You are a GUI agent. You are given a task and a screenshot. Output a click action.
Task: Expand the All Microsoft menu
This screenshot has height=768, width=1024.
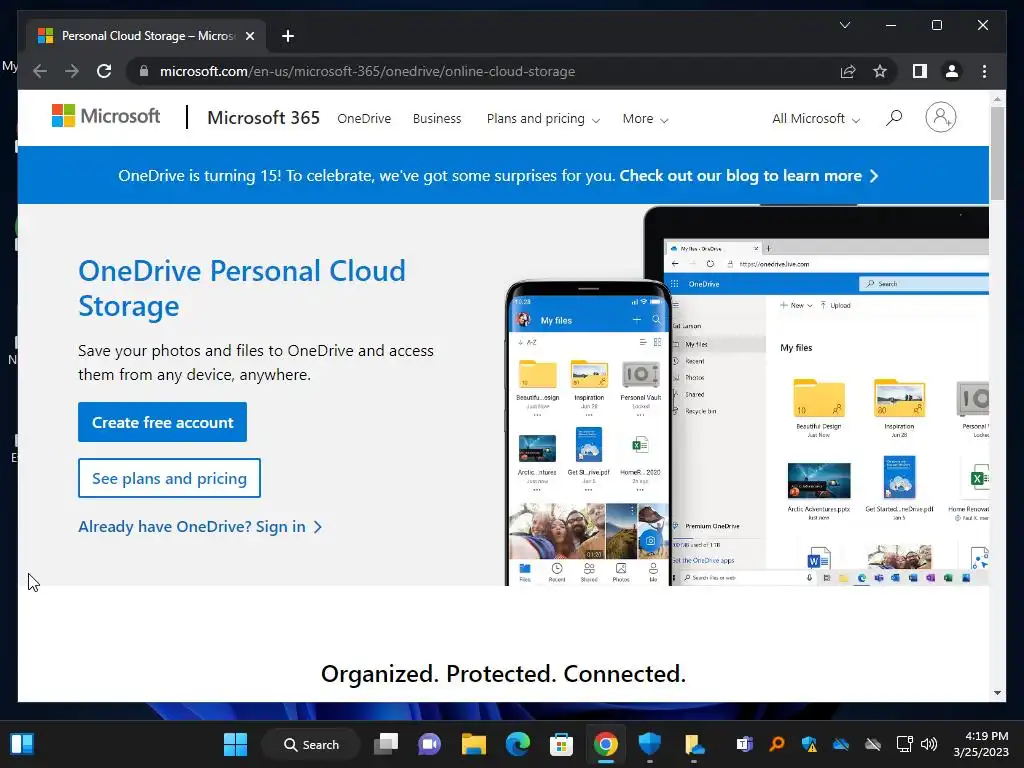coord(816,119)
